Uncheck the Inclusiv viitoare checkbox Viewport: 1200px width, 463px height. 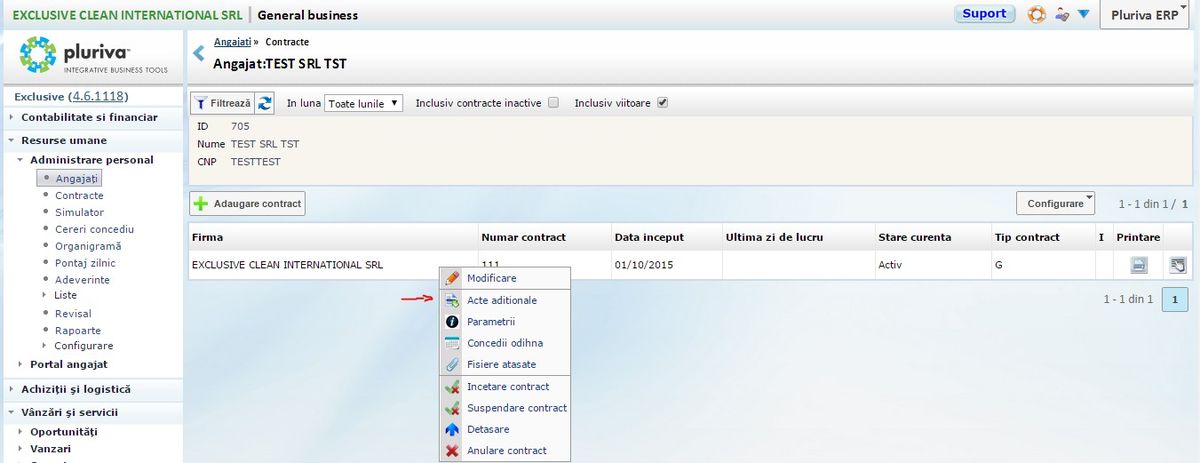tap(662, 103)
